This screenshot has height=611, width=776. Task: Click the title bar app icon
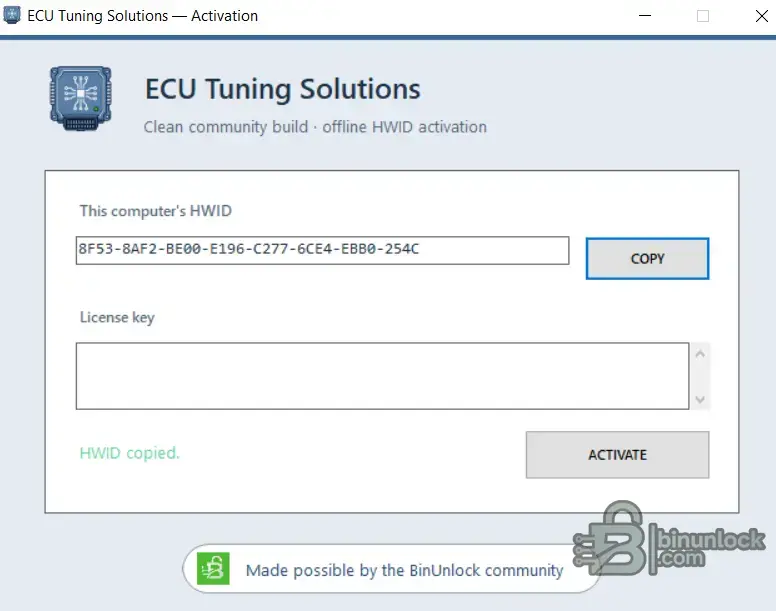12,15
